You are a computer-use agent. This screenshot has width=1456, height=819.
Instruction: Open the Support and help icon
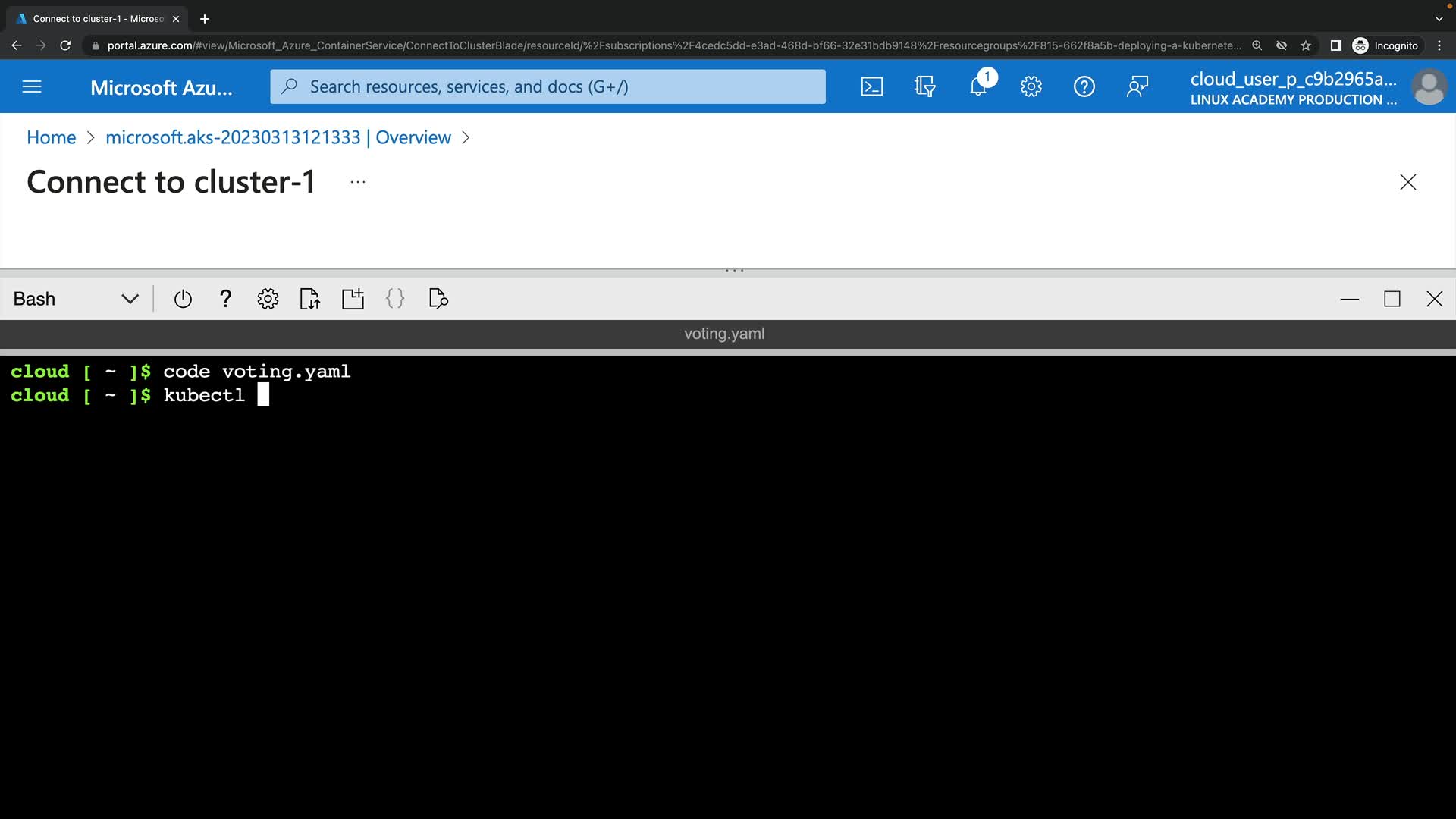[1084, 86]
